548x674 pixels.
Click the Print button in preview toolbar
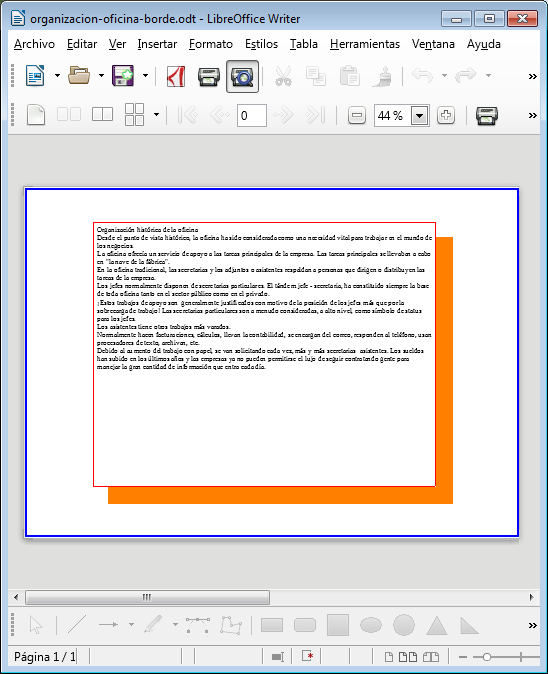[x=487, y=115]
